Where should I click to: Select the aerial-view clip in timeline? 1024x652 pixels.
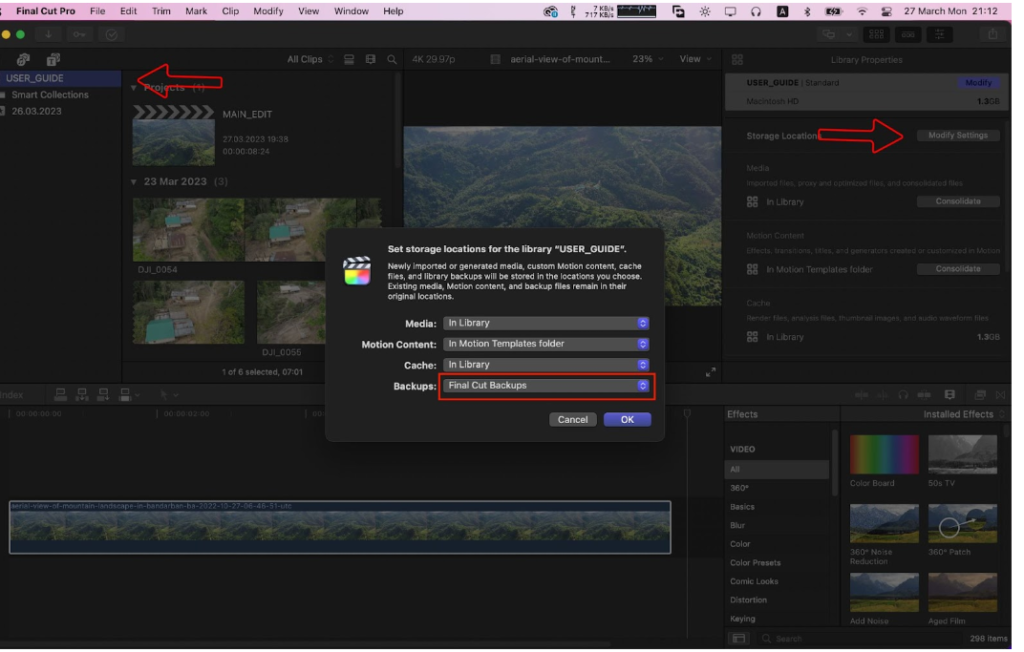[x=340, y=527]
